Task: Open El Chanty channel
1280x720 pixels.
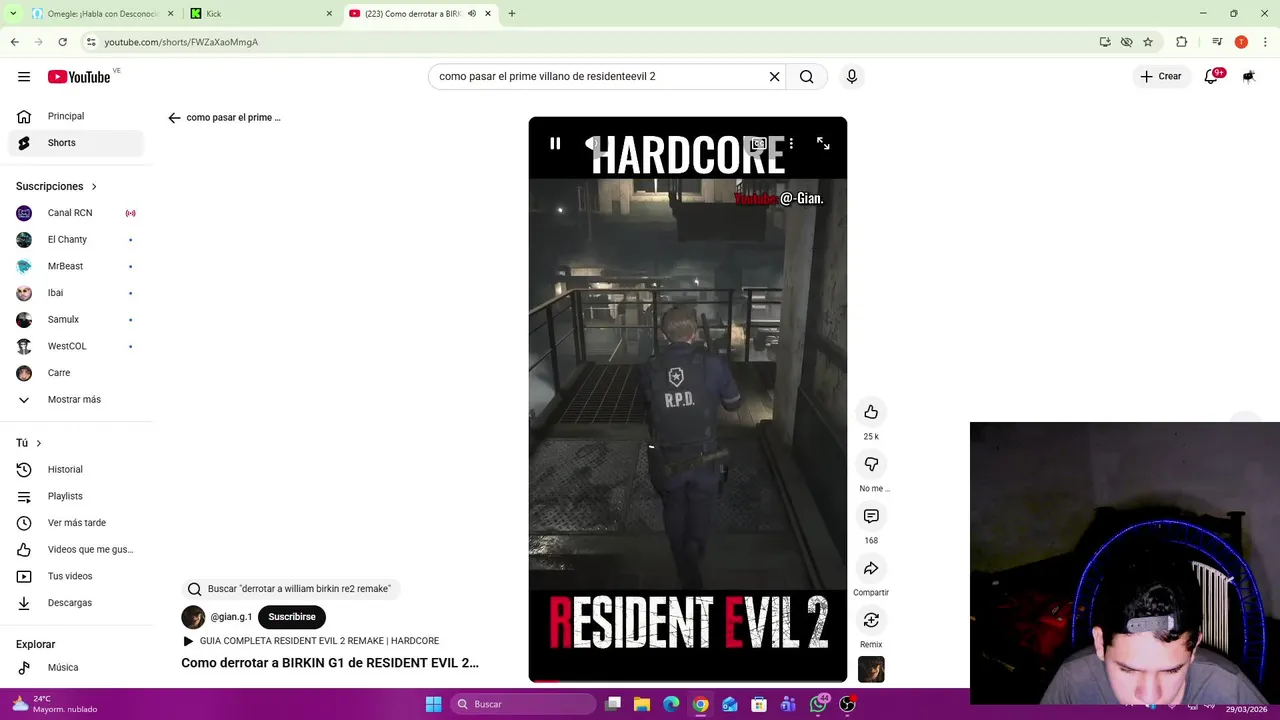Action: coord(76,240)
